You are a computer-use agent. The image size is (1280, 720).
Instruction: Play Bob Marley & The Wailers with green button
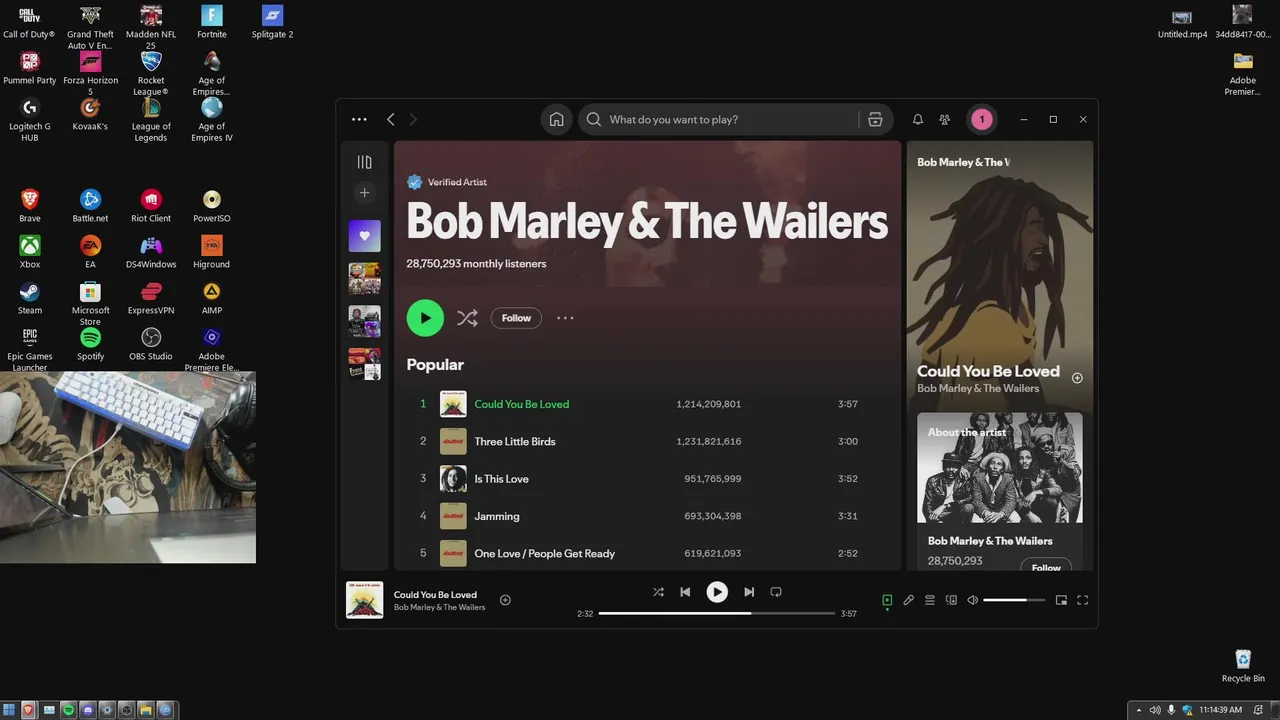pyautogui.click(x=425, y=318)
